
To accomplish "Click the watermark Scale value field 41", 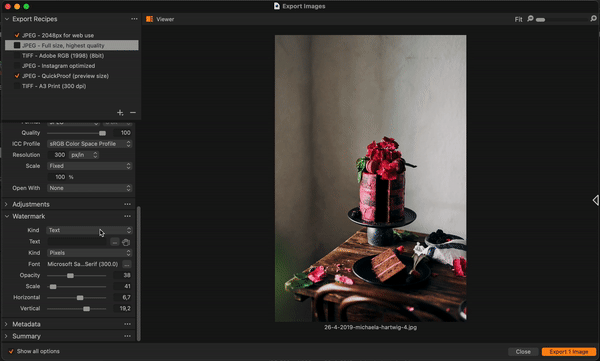I will (122, 286).
